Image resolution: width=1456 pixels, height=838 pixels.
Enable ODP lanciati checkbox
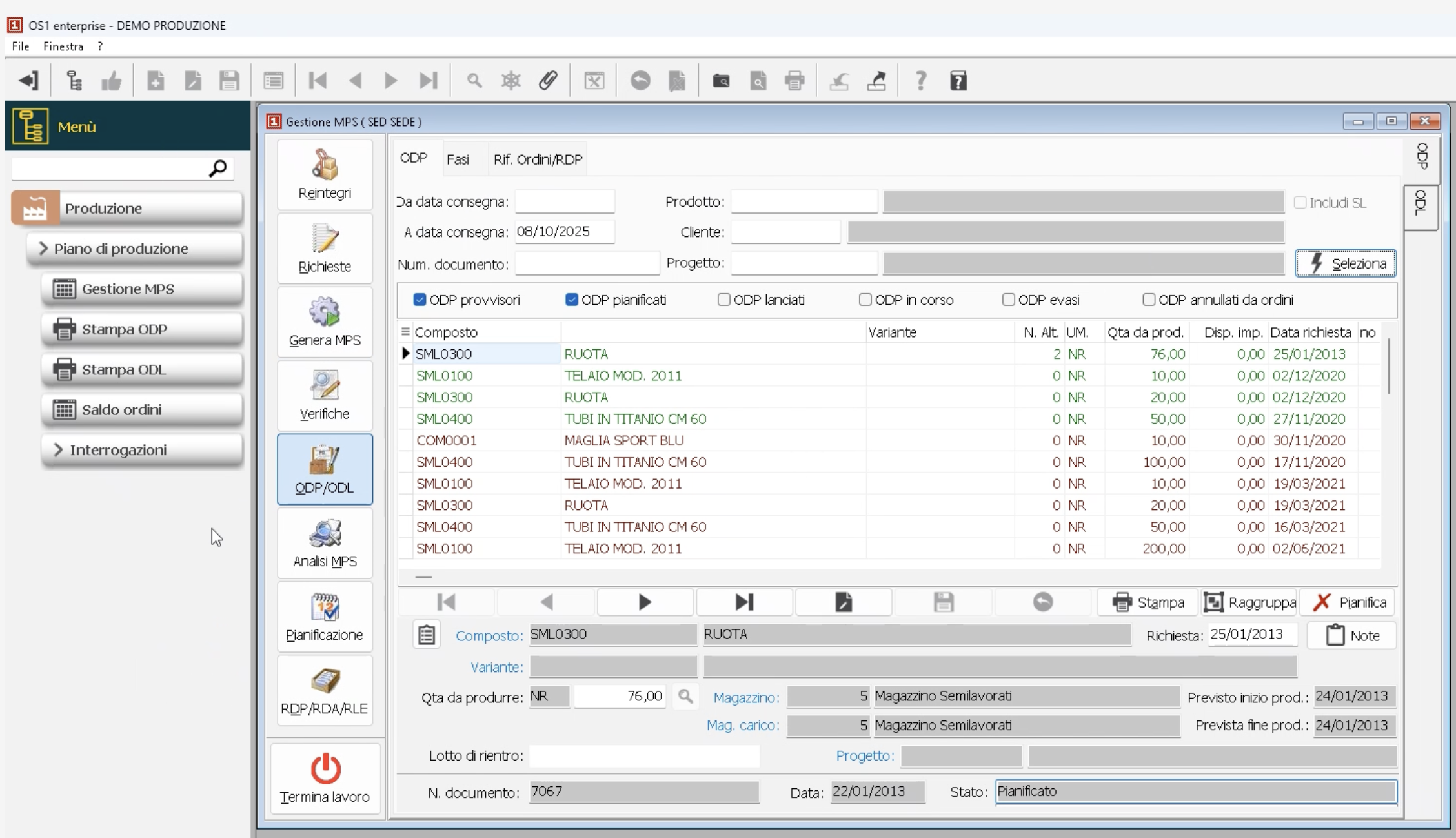coord(723,300)
